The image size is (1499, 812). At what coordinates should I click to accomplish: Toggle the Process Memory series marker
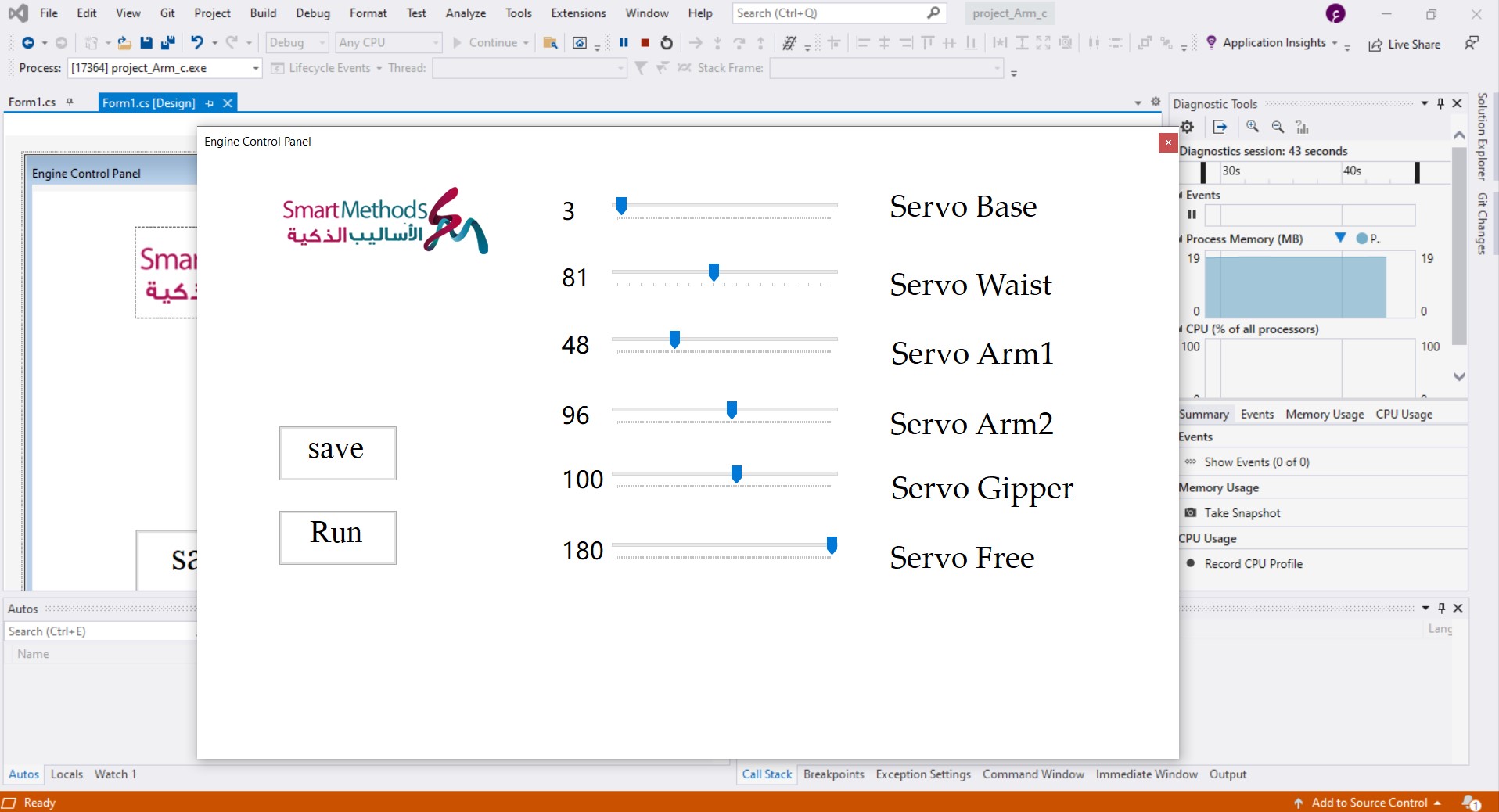[x=1362, y=239]
